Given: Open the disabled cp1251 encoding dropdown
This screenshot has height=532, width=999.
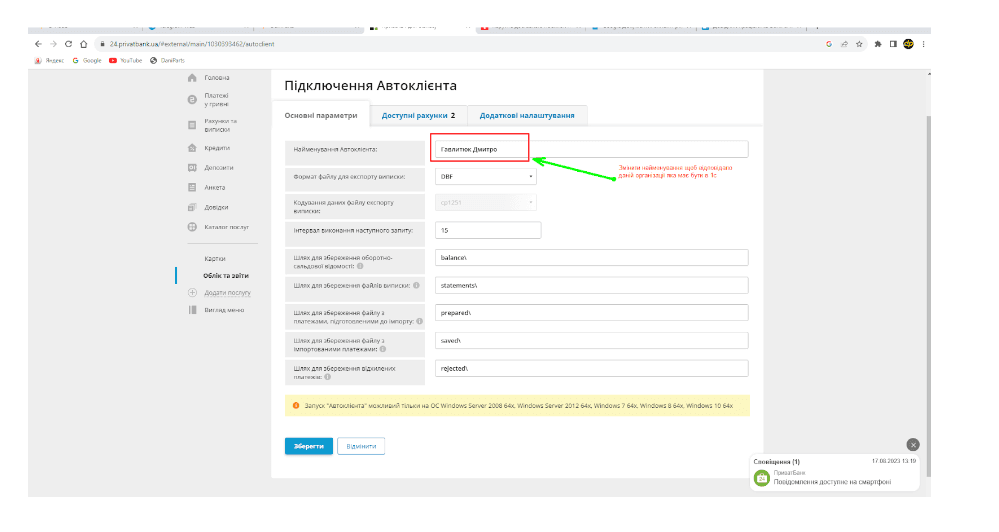Looking at the screenshot, I should click(486, 203).
